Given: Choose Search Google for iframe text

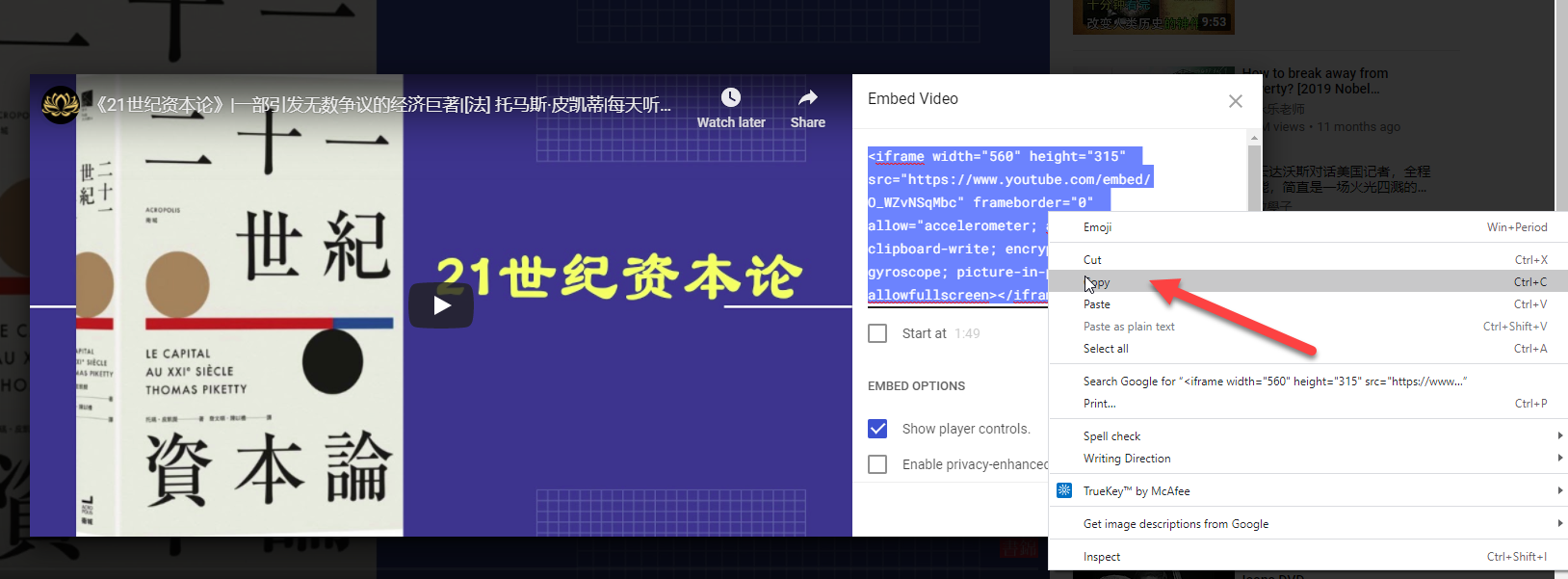Looking at the screenshot, I should coord(1308,382).
